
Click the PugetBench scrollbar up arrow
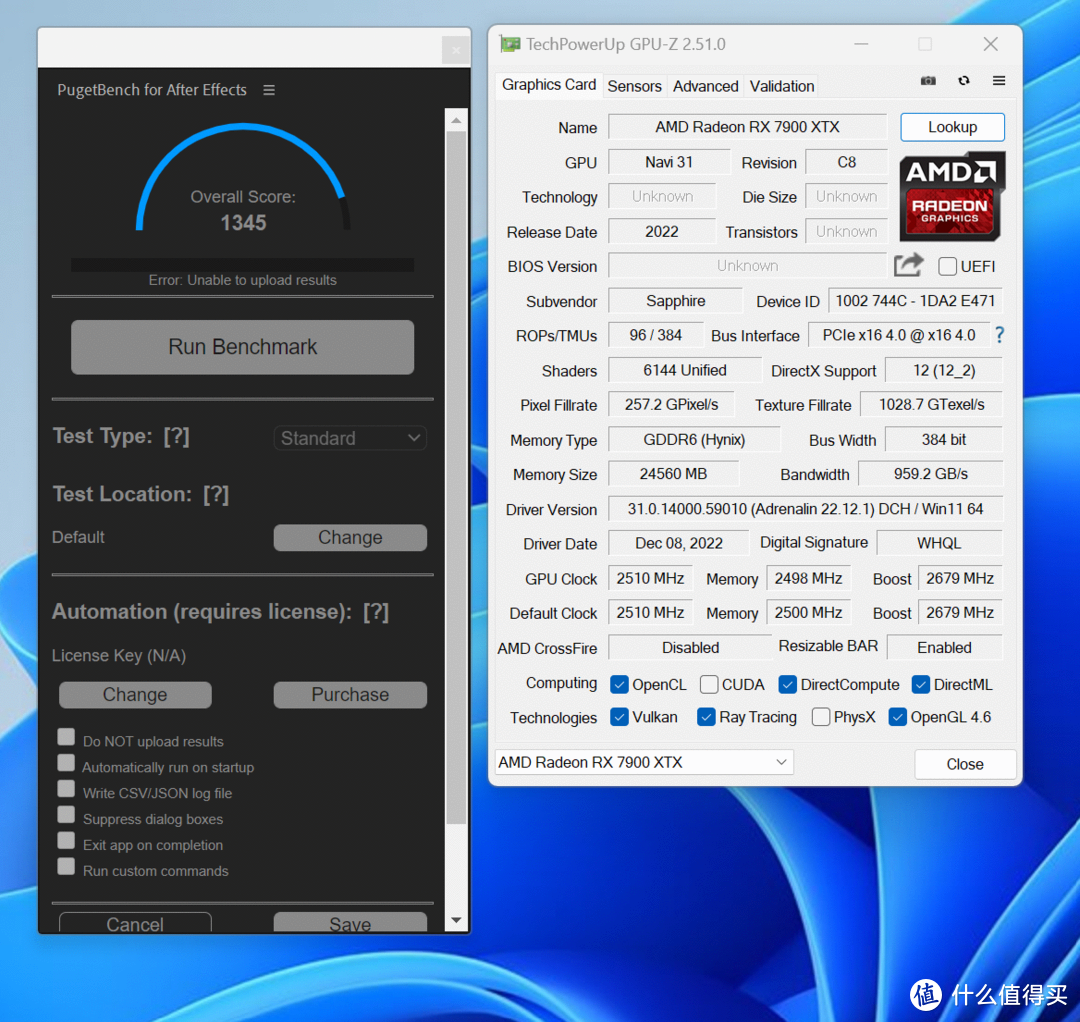456,121
